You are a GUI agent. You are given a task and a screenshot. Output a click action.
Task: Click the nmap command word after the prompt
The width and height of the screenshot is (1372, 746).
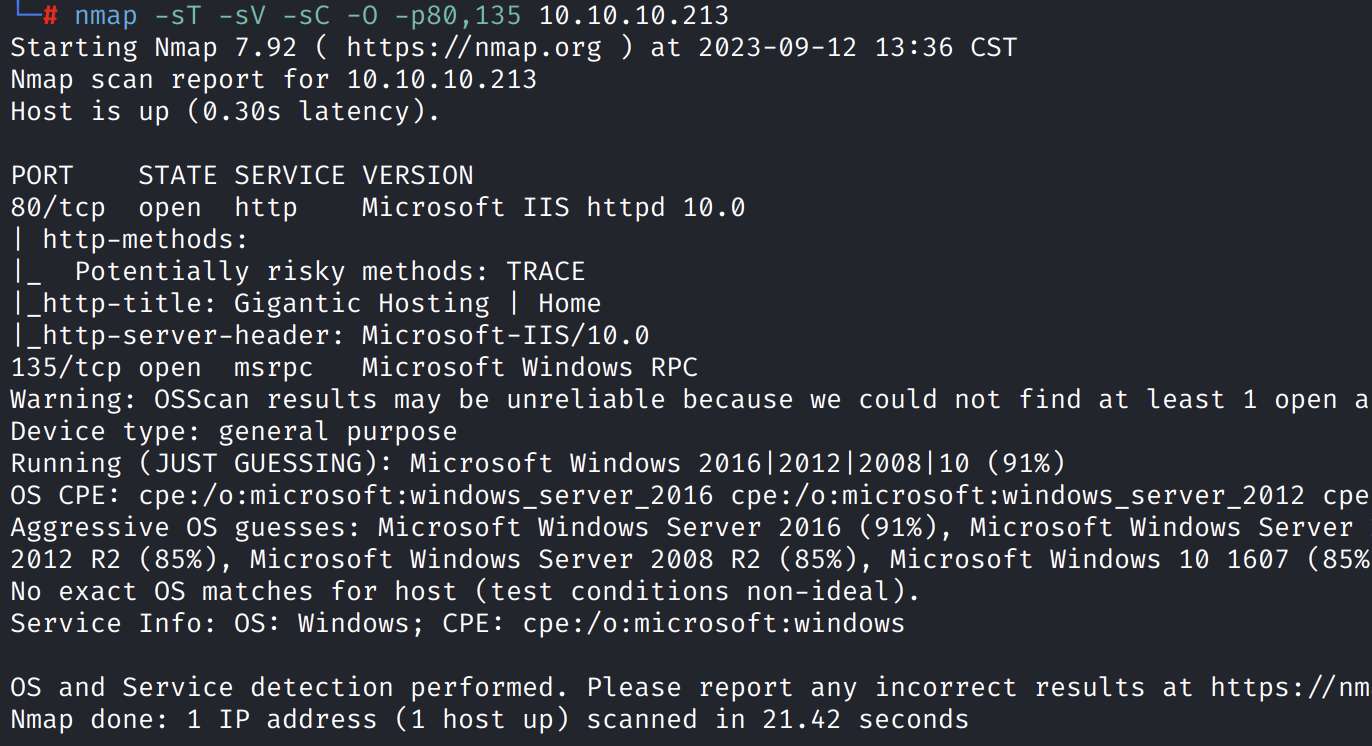click(106, 15)
